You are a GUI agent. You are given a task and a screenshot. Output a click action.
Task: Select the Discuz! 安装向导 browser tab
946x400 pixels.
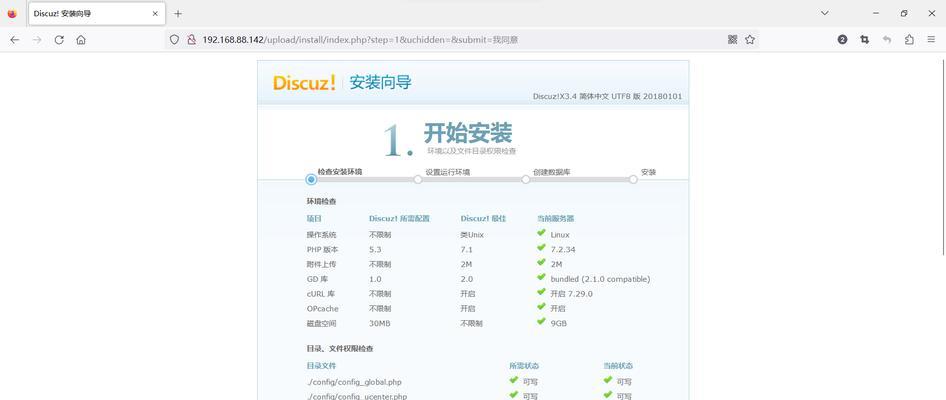pyautogui.click(x=96, y=13)
